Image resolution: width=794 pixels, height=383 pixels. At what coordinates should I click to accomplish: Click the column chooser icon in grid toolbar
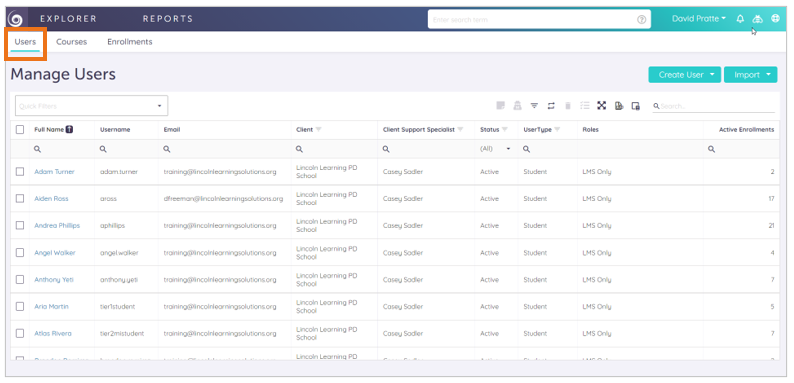636,105
